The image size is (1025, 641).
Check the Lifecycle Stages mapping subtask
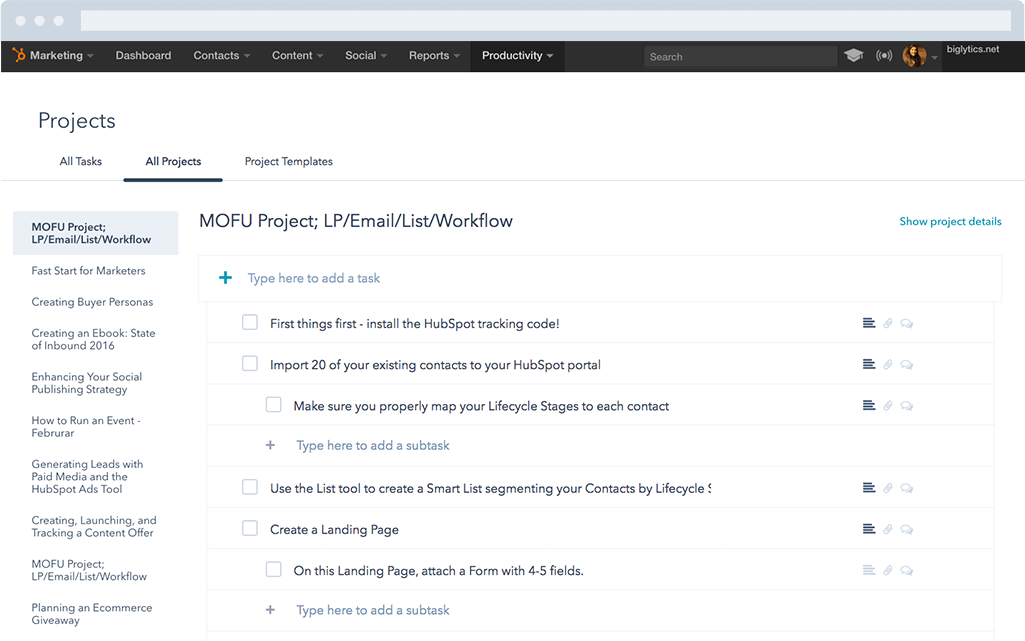click(273, 405)
